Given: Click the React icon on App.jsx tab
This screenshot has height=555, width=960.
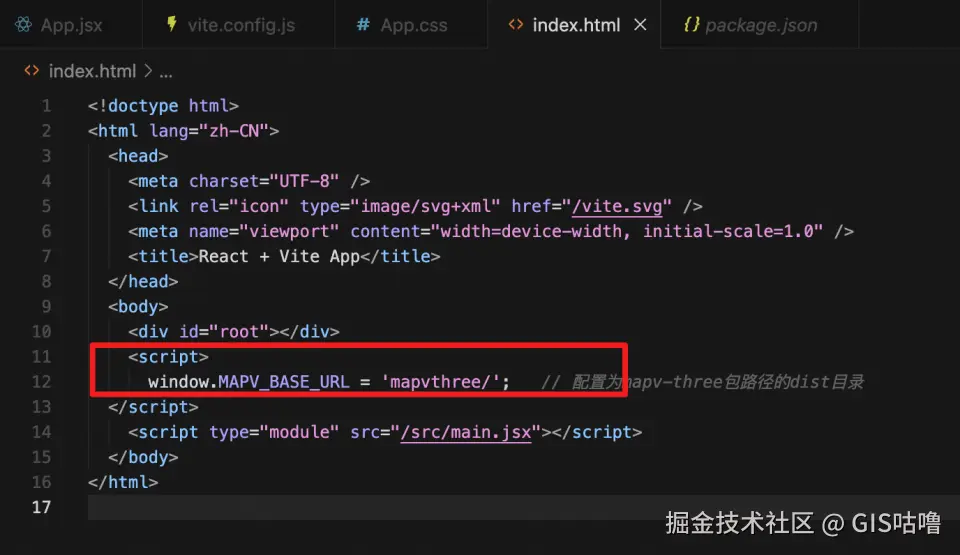Looking at the screenshot, I should [23, 25].
